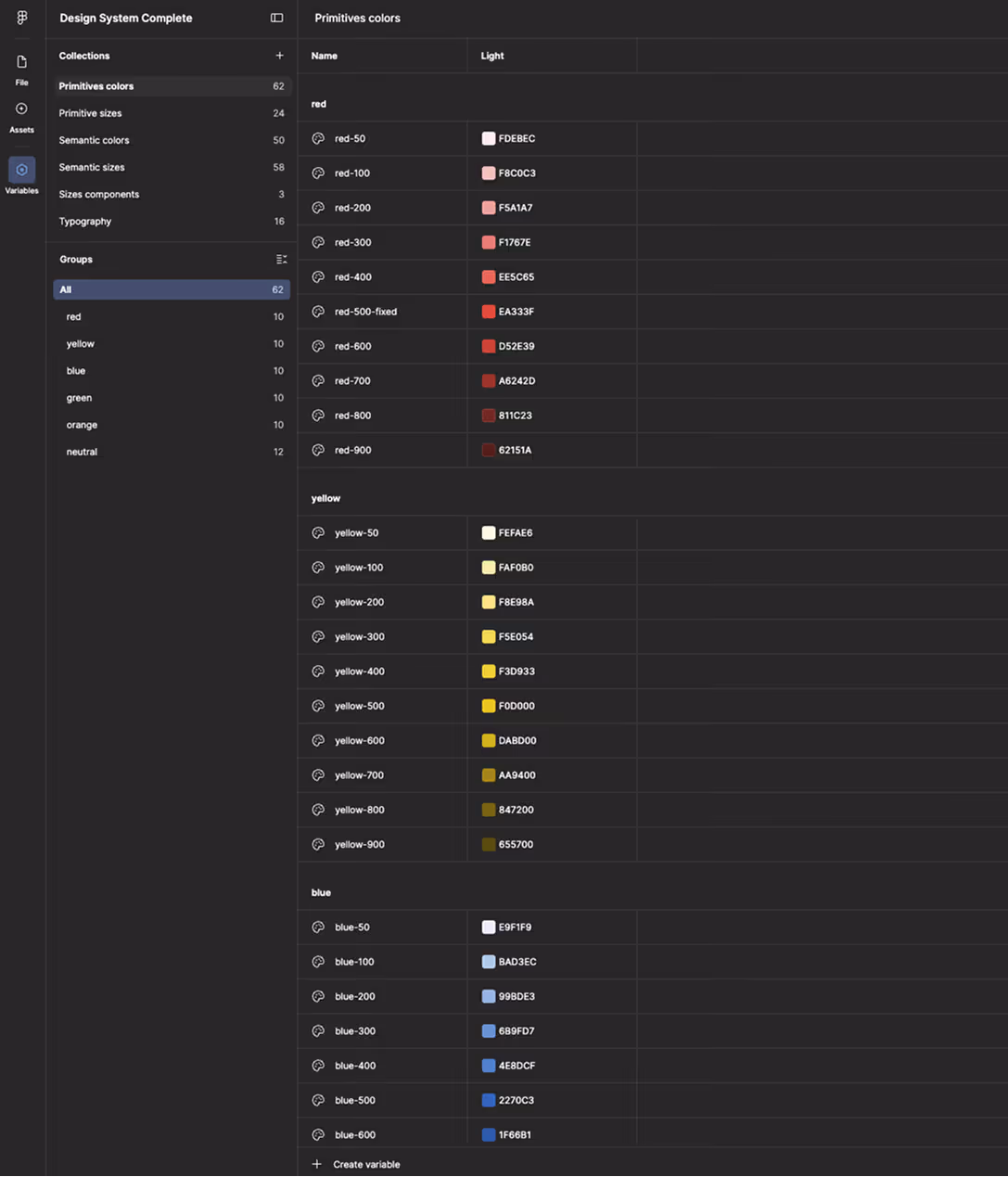Click the blue group section heading in table
Screen dimensions: 1008x1177
pos(321,892)
